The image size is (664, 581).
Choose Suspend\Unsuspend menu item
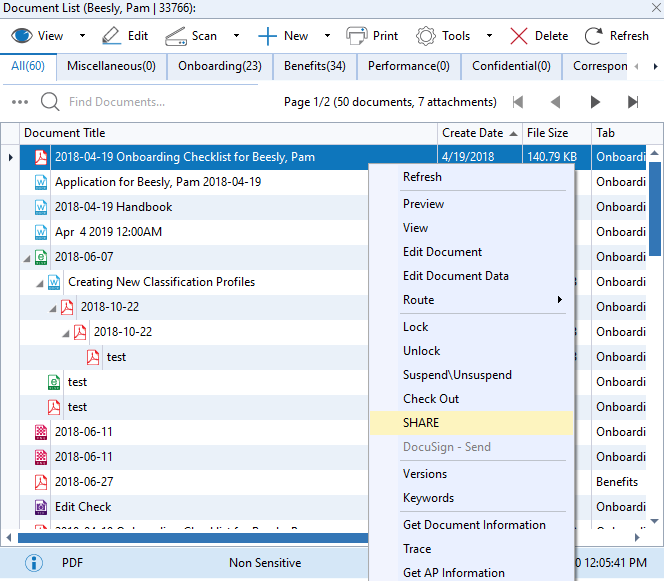[471, 375]
